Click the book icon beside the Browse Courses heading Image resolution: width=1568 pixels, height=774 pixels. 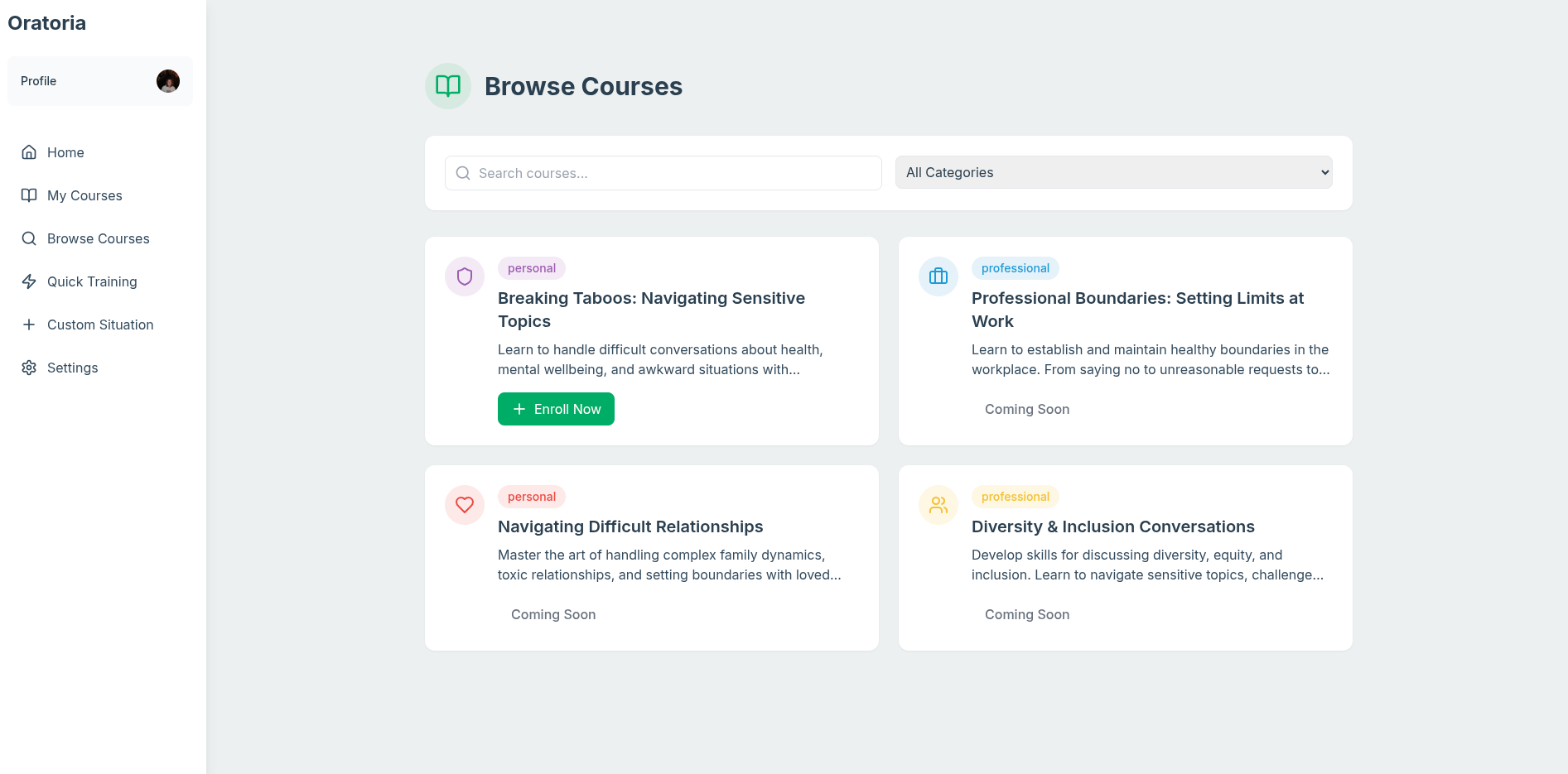[x=447, y=85]
